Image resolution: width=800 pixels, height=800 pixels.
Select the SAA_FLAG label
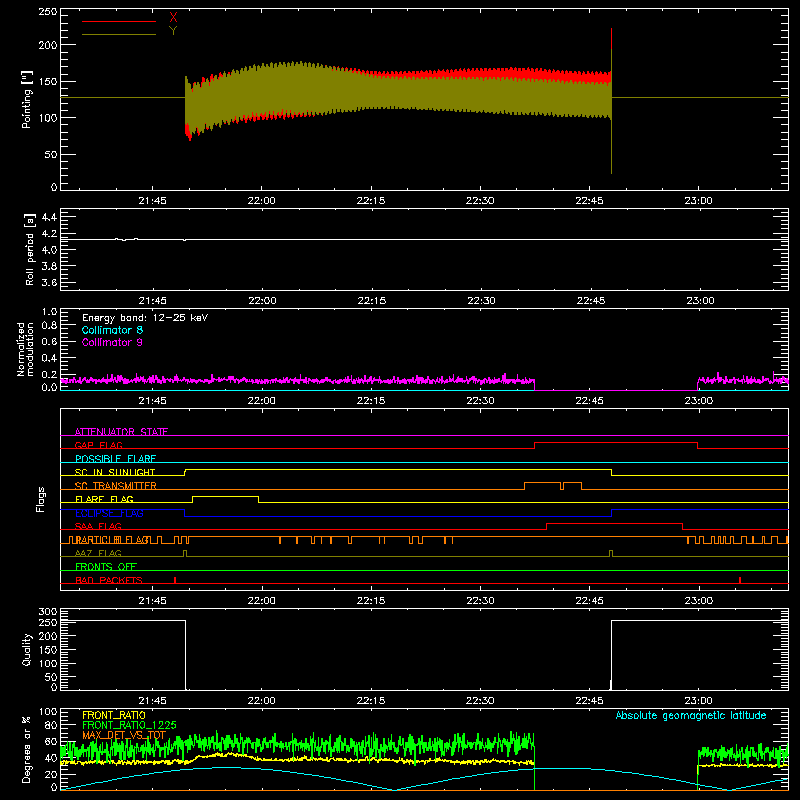98,526
